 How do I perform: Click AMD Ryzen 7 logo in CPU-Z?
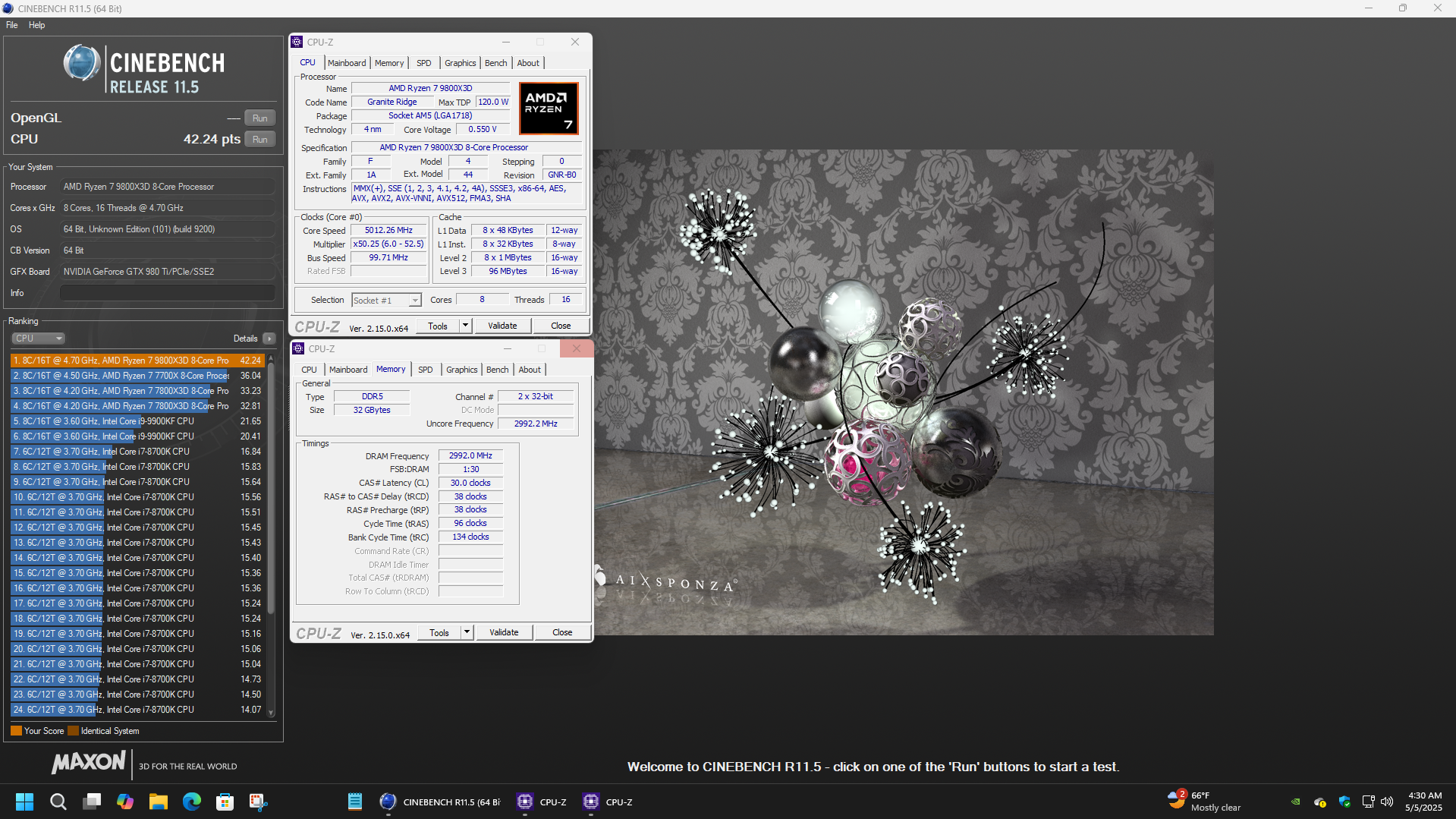point(549,109)
